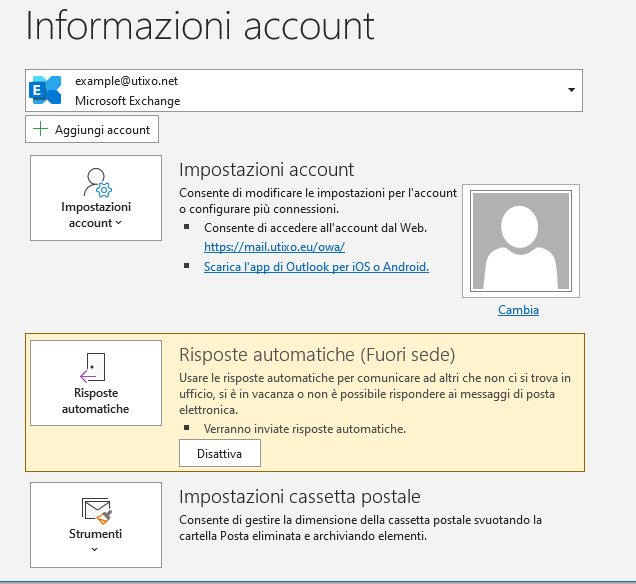Select the example@utixo.net account entry

click(x=126, y=81)
